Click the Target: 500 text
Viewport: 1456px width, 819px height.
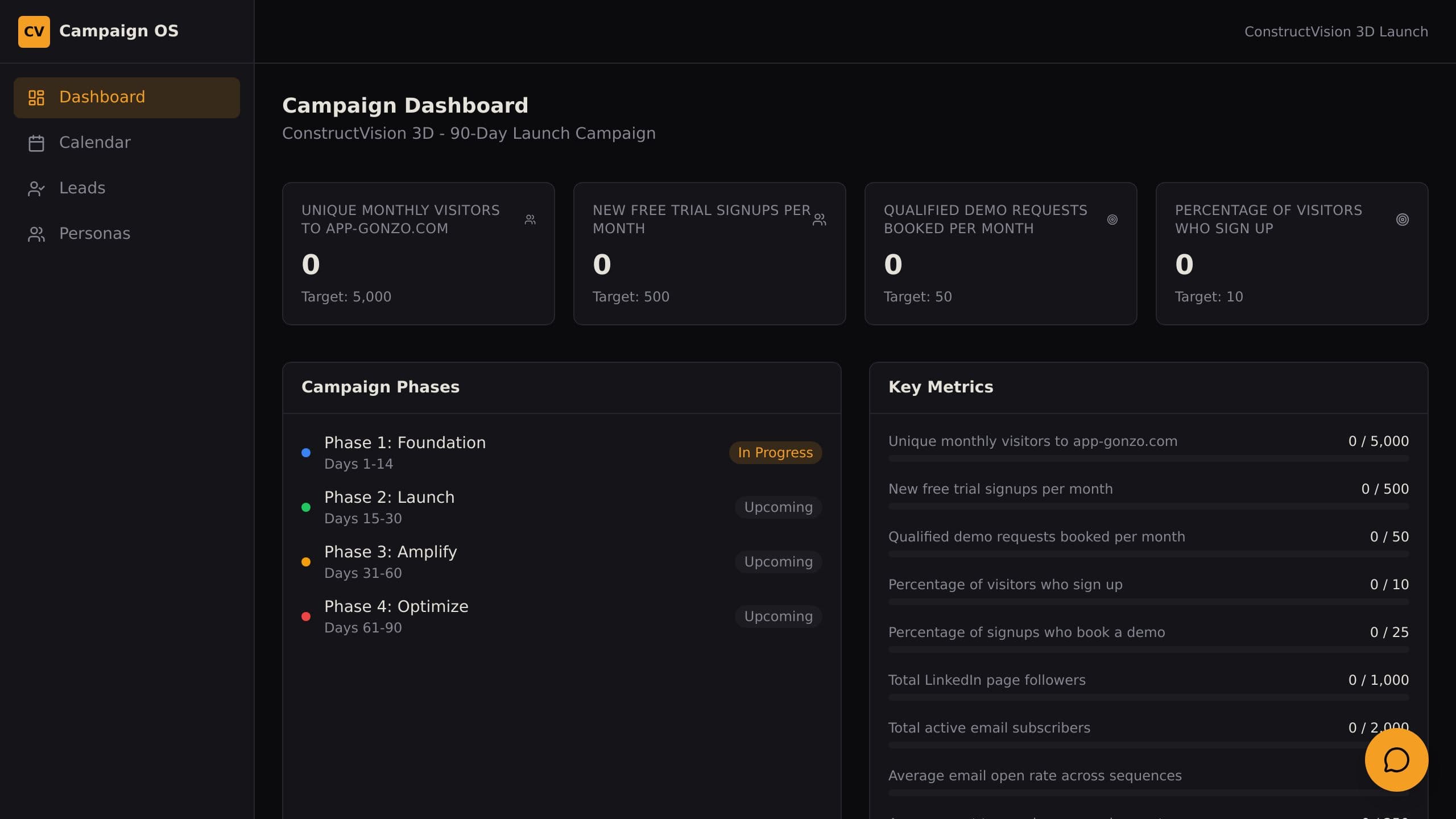point(631,297)
